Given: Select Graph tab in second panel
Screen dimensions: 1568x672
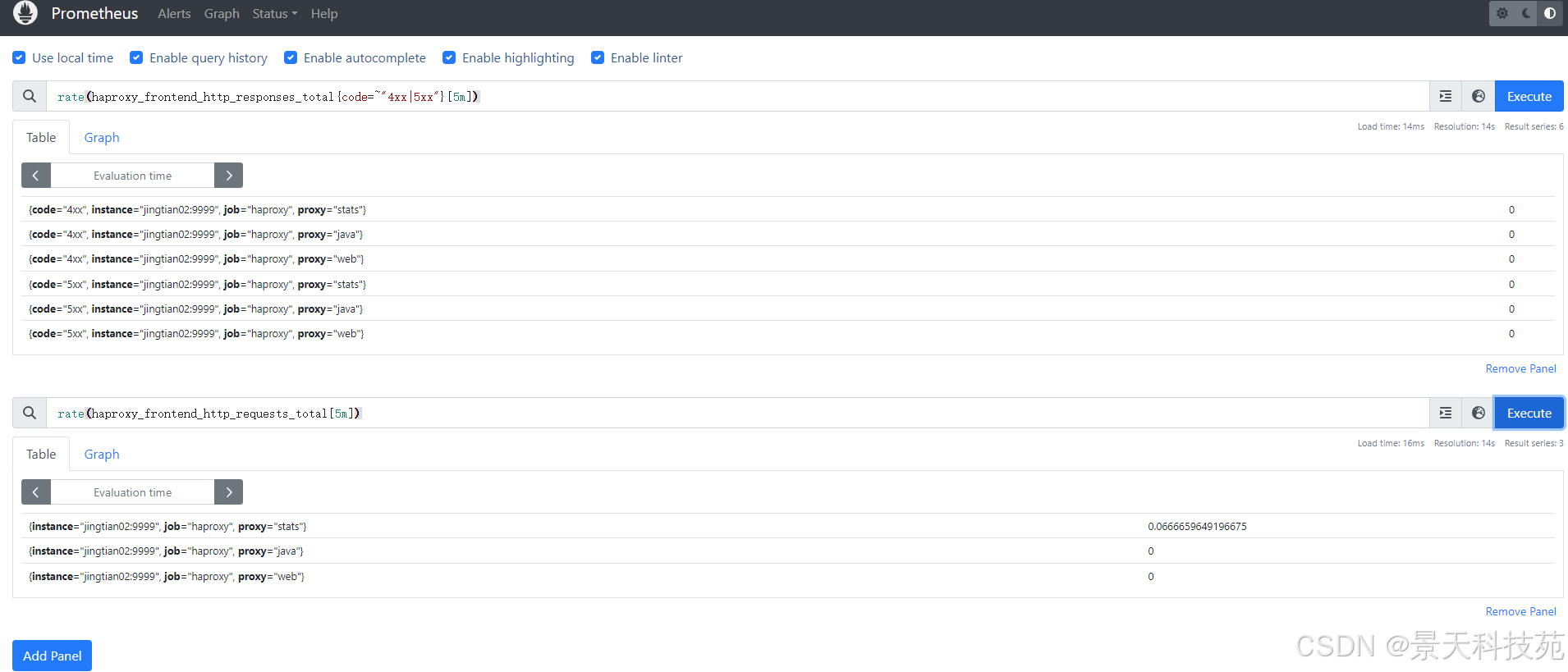Looking at the screenshot, I should point(102,454).
